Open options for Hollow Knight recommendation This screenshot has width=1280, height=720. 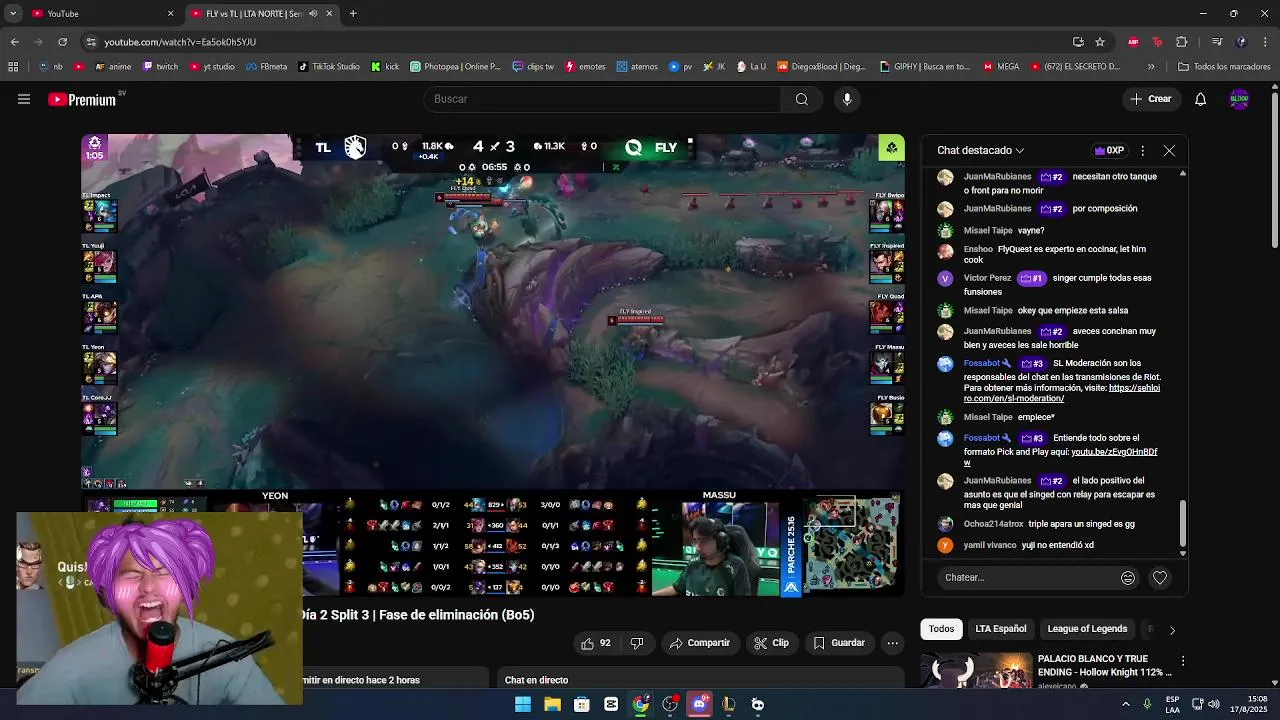(1182, 661)
